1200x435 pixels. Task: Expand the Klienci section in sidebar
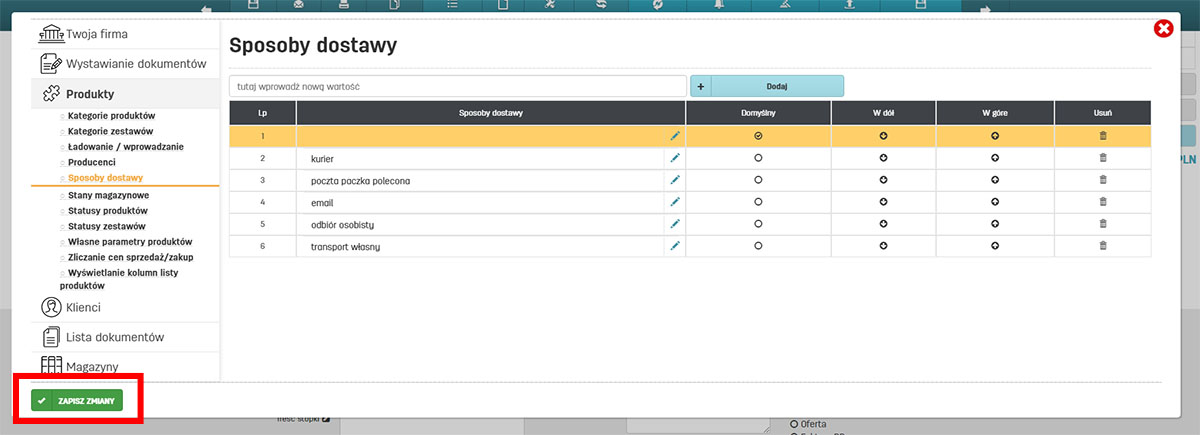pyautogui.click(x=83, y=307)
